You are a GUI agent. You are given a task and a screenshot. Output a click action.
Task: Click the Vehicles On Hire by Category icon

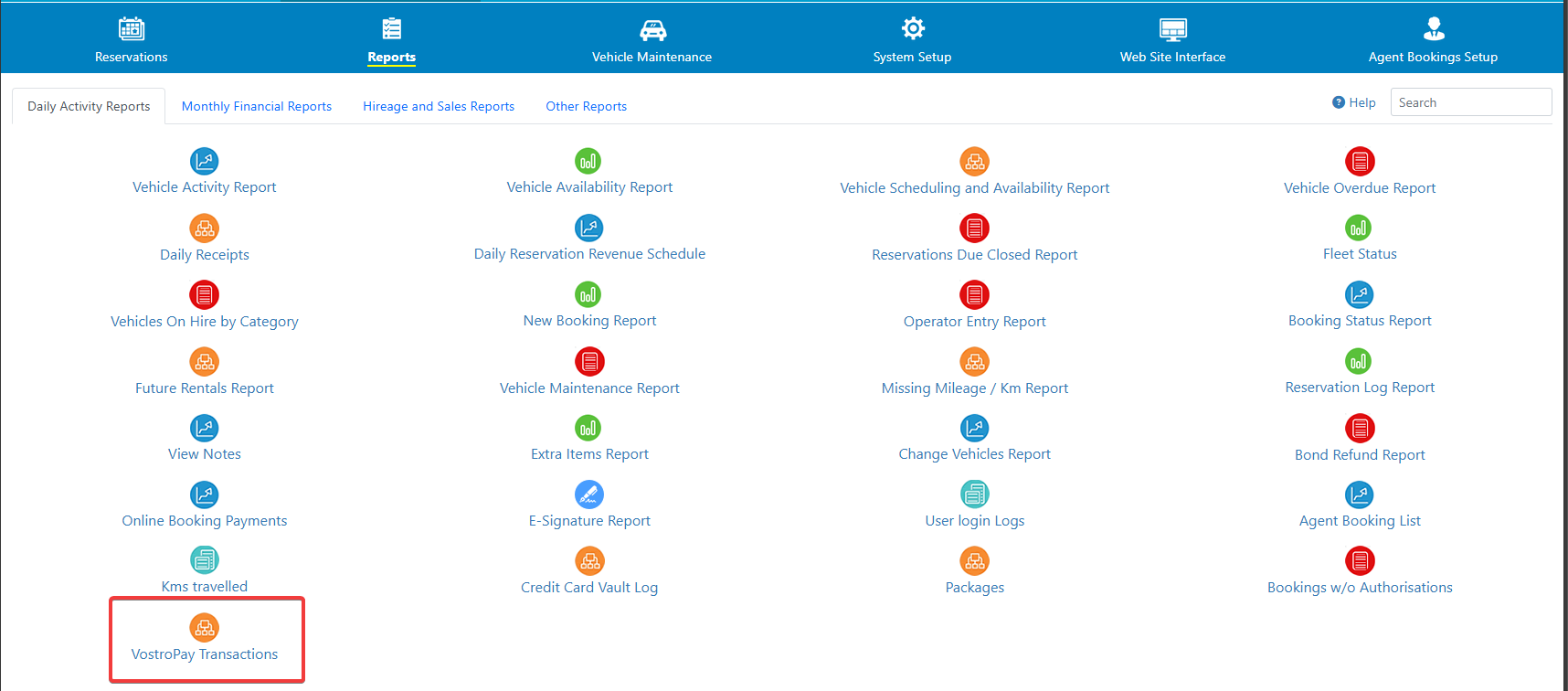pyautogui.click(x=205, y=294)
